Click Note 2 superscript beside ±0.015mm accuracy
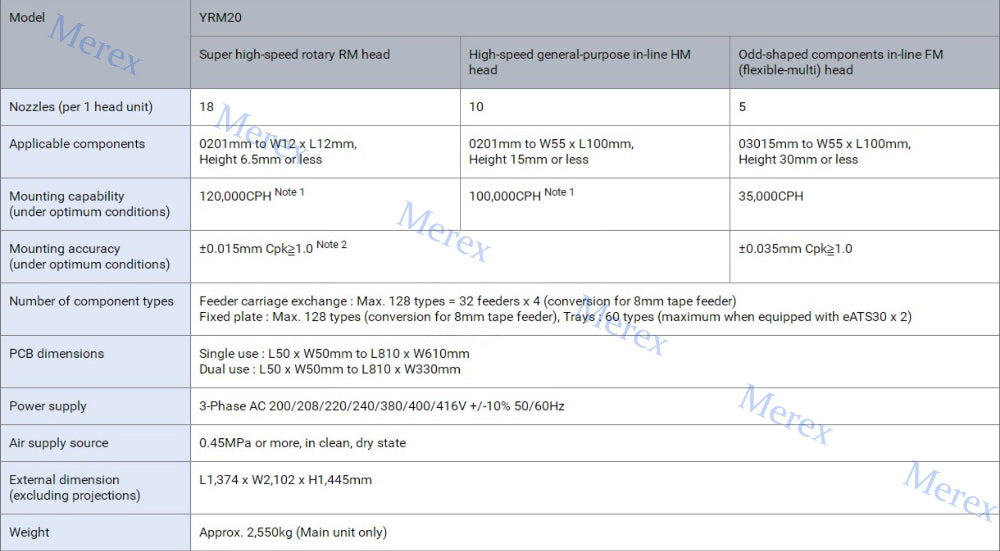This screenshot has height=551, width=1000. click(x=331, y=245)
